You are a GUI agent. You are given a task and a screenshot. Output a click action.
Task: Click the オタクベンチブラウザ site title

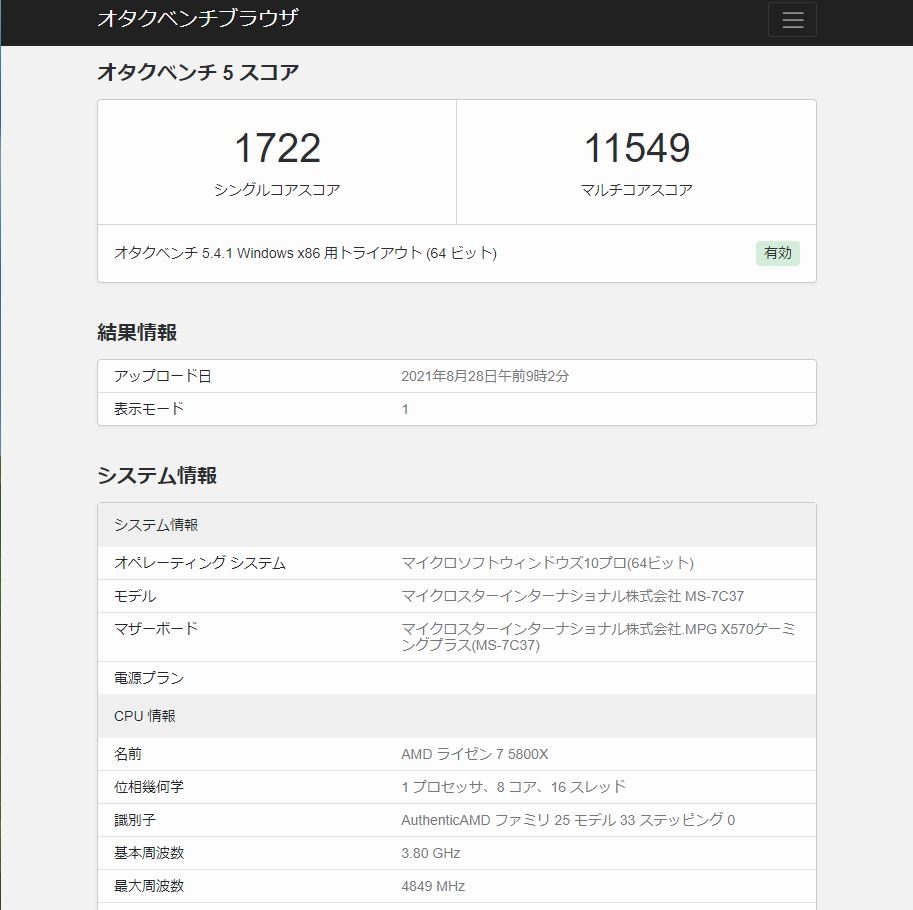click(197, 18)
